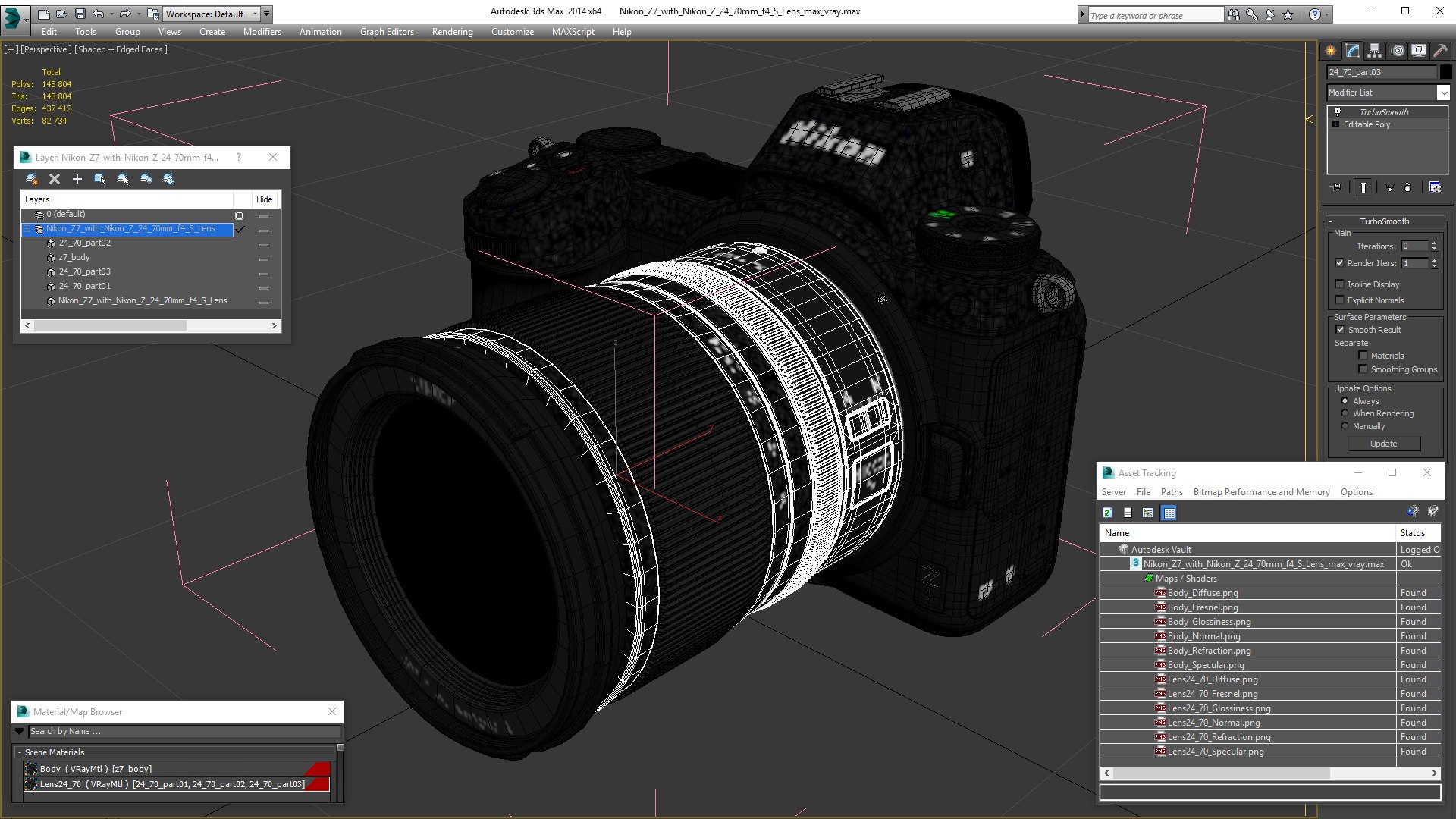Open the Undo history dropdown arrow
Viewport: 1456px width, 819px height.
pyautogui.click(x=110, y=14)
